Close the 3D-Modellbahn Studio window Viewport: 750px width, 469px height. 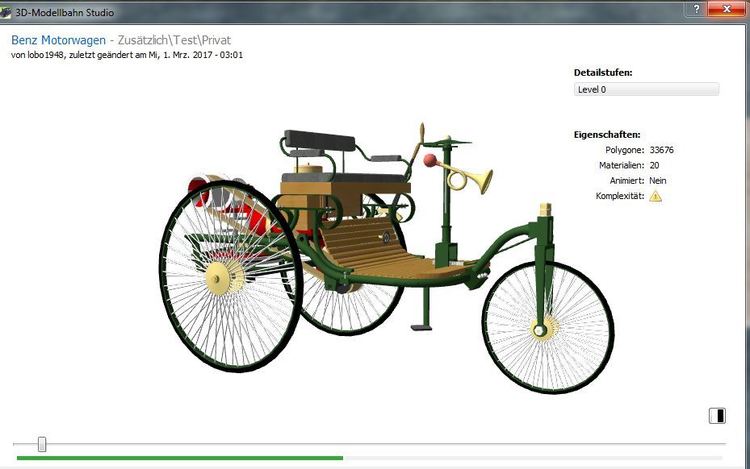pyautogui.click(x=726, y=9)
